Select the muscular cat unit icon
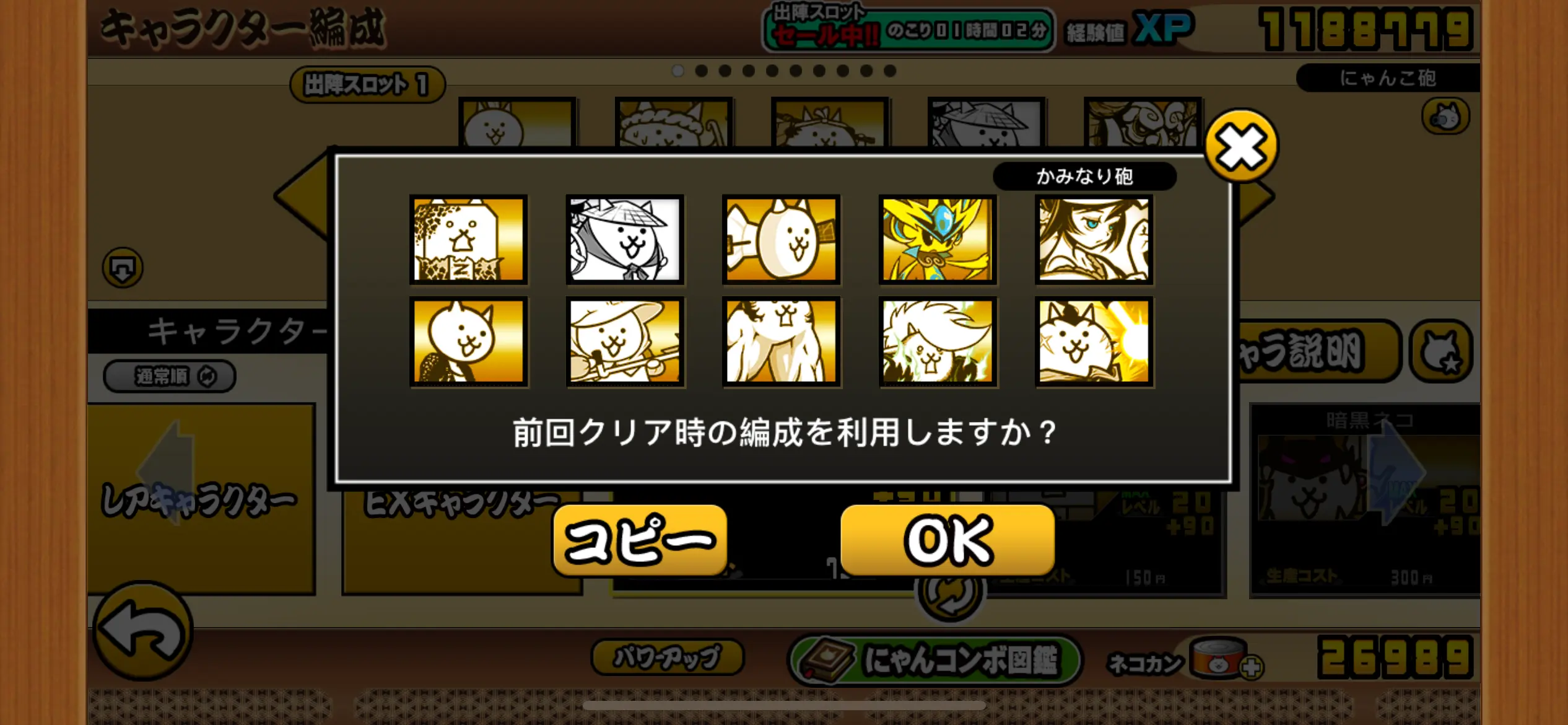The width and height of the screenshot is (1568, 725). pyautogui.click(x=781, y=341)
